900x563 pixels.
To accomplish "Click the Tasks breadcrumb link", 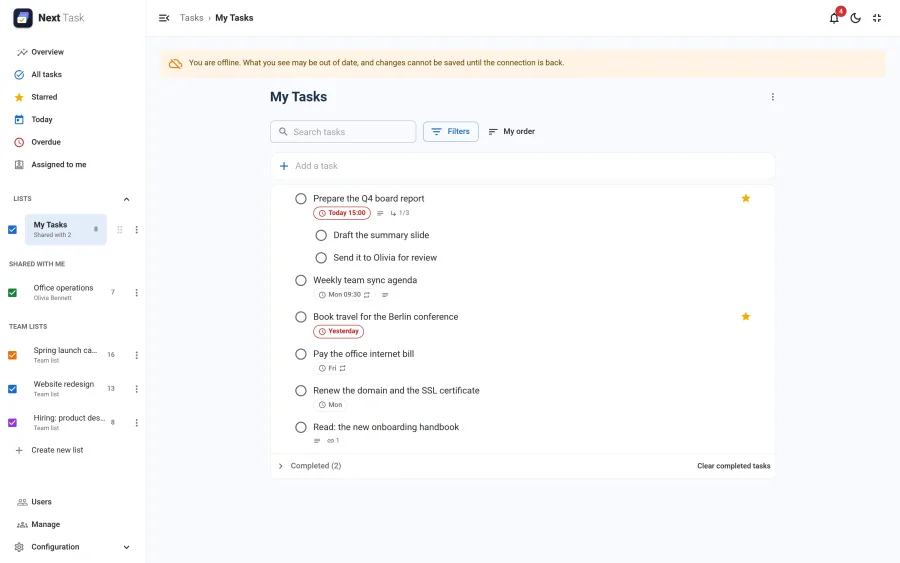I will coord(191,18).
